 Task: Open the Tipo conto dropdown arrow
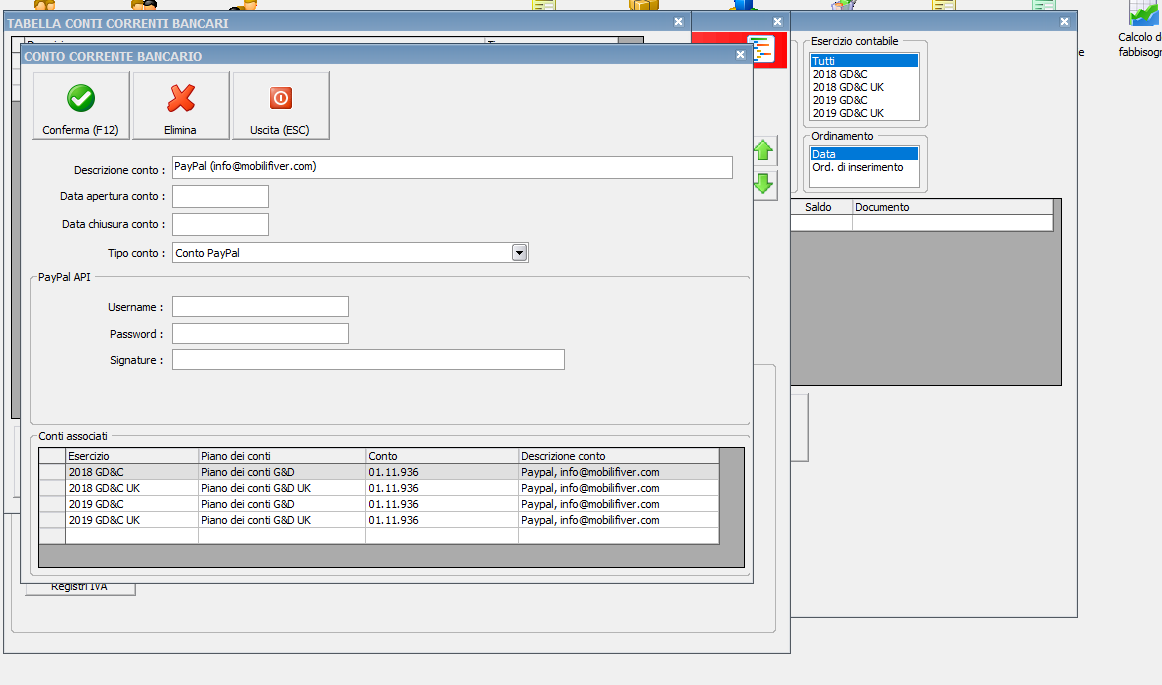pos(519,253)
